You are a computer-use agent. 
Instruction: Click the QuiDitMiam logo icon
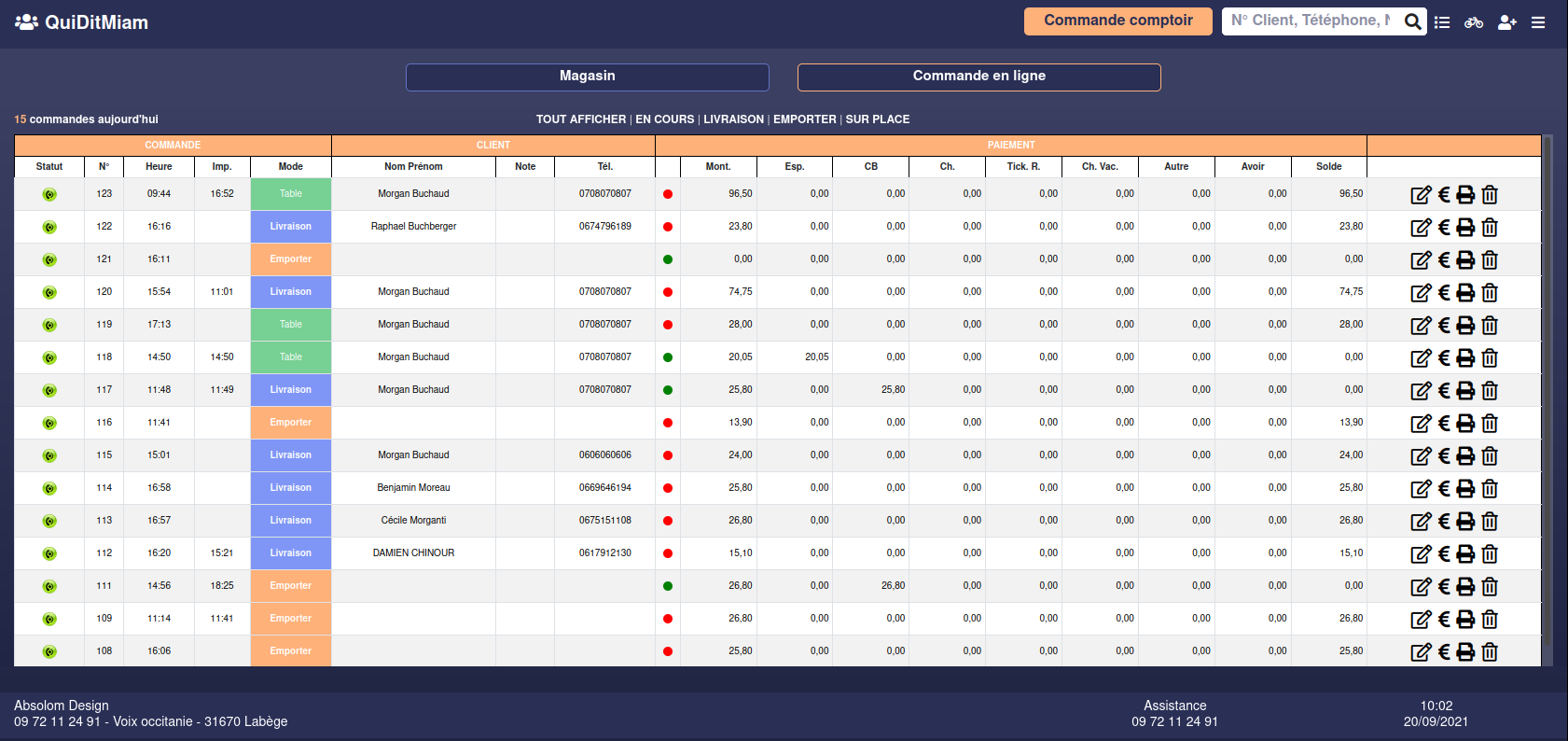click(26, 21)
